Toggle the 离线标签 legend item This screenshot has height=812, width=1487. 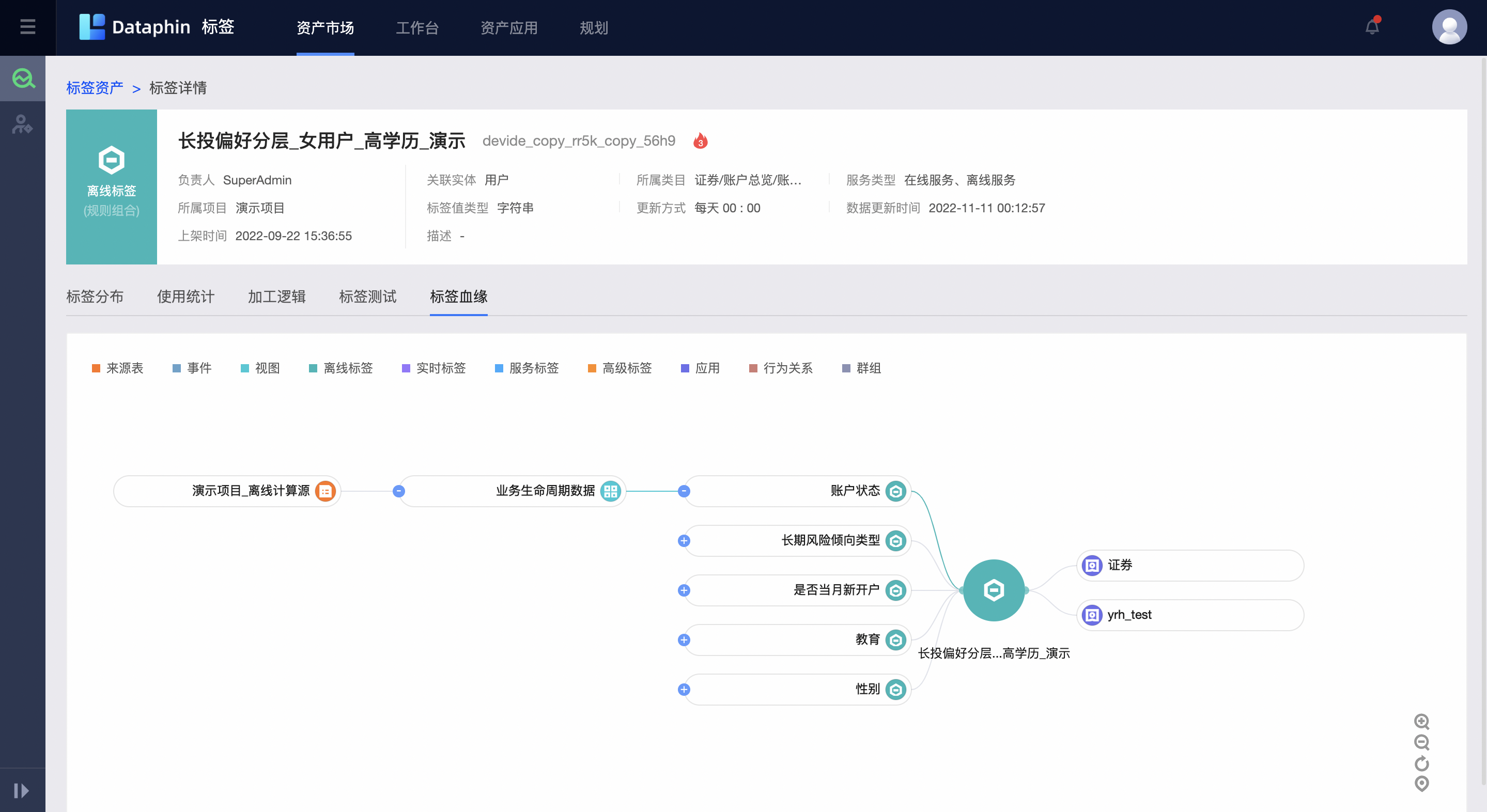point(340,368)
